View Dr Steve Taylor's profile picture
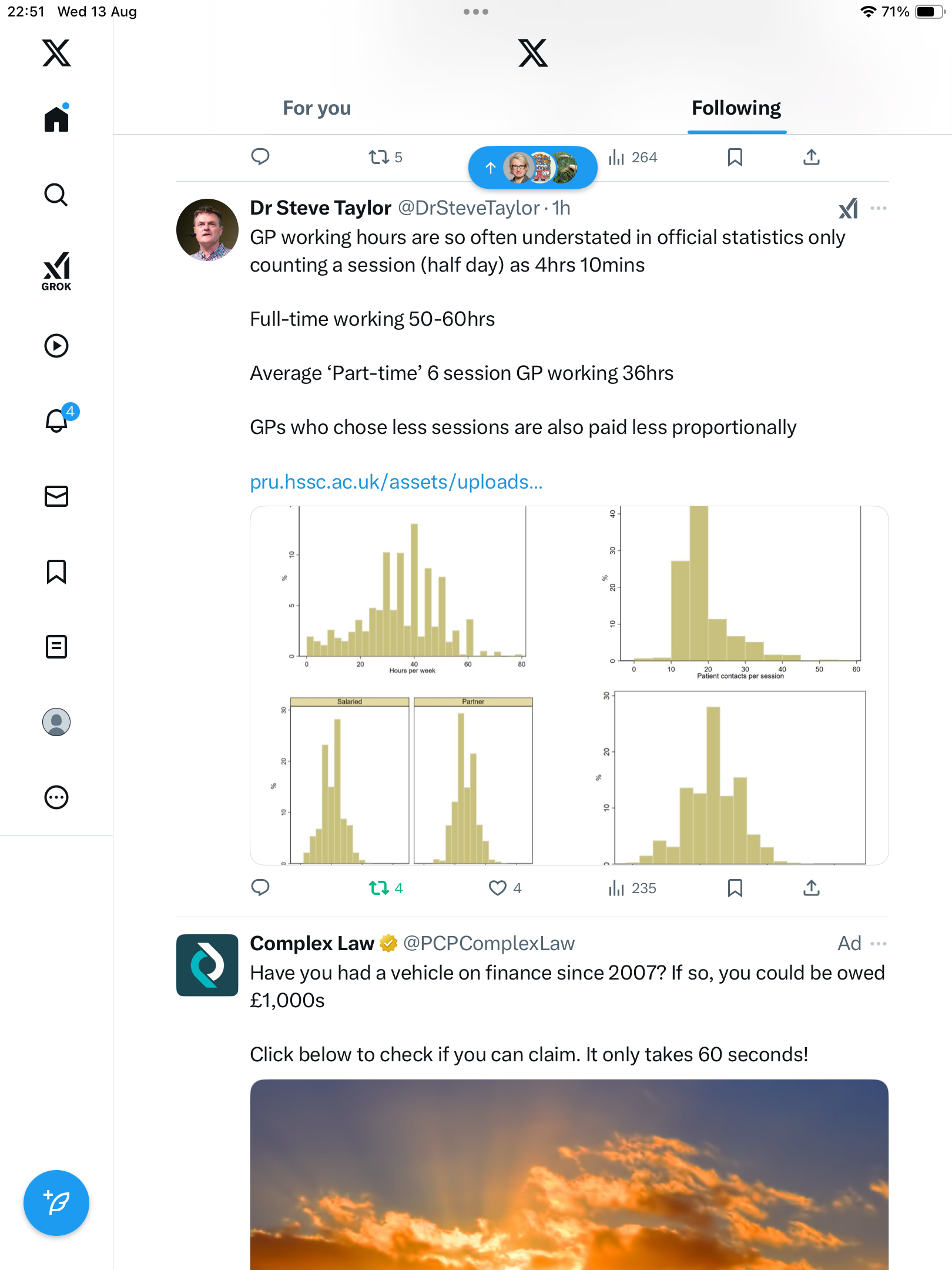952x1270 pixels. [x=207, y=230]
